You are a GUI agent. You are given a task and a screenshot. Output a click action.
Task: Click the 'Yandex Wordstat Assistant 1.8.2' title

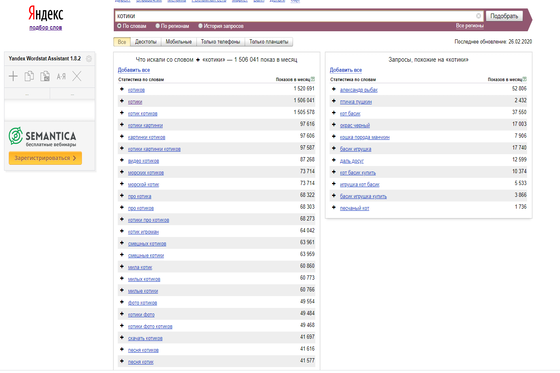click(45, 59)
